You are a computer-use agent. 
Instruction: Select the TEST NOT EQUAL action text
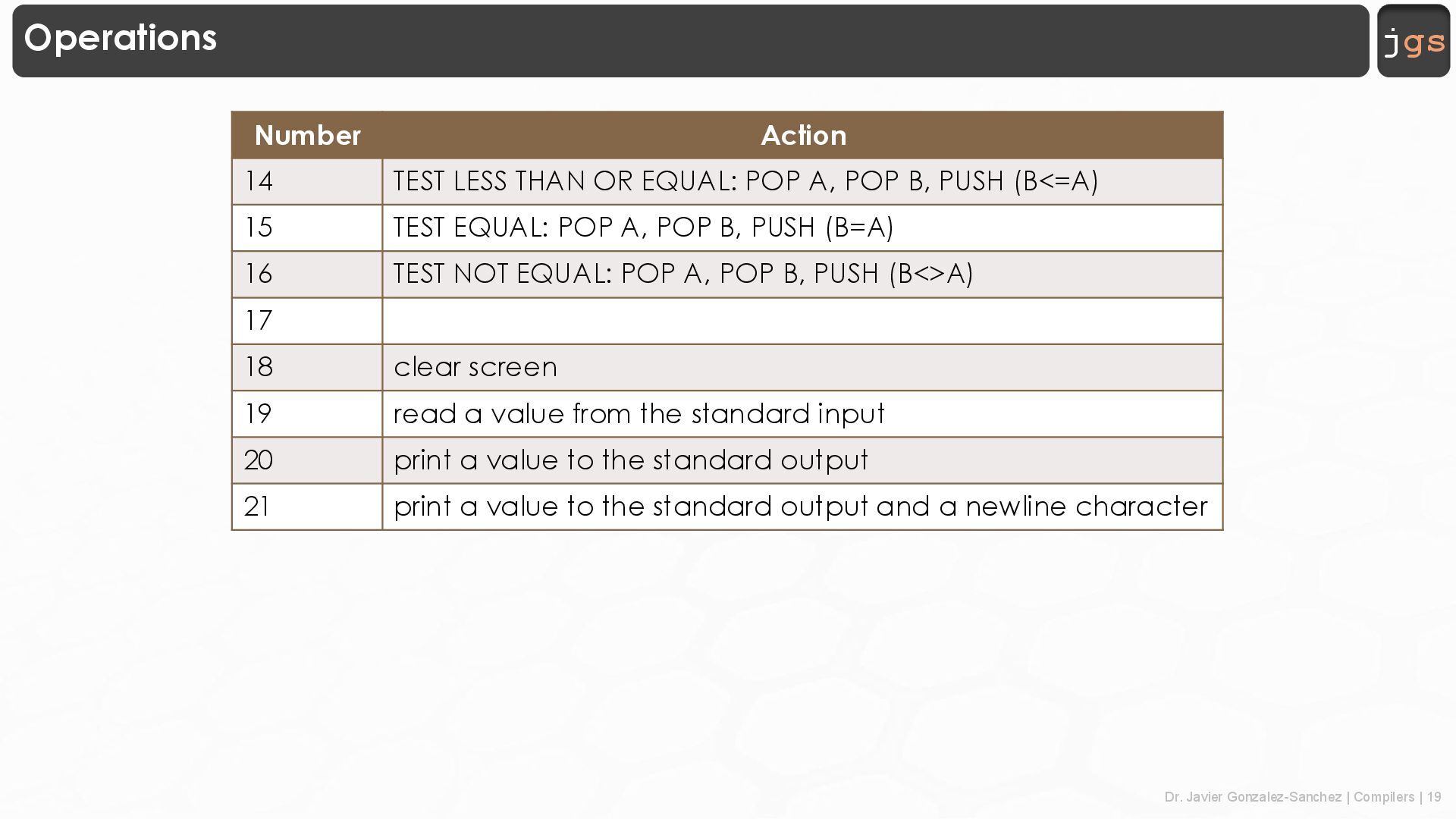(682, 274)
